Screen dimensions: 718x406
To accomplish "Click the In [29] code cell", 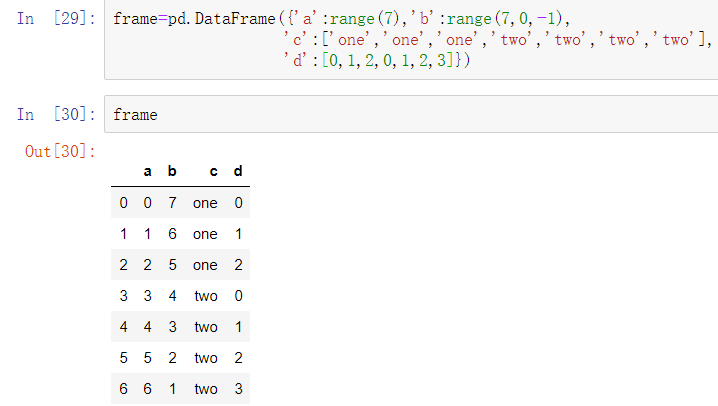I will pyautogui.click(x=411, y=39).
